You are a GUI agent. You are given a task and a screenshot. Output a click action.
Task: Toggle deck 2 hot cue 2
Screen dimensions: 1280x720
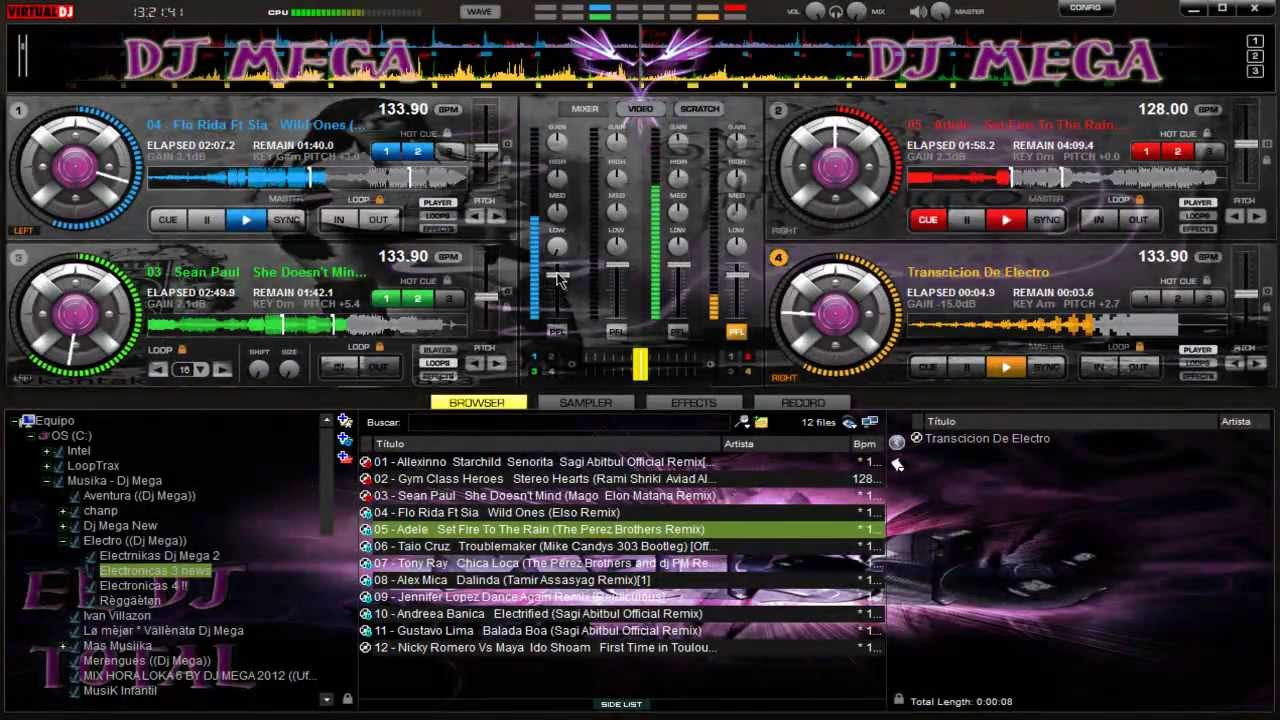coord(1177,151)
